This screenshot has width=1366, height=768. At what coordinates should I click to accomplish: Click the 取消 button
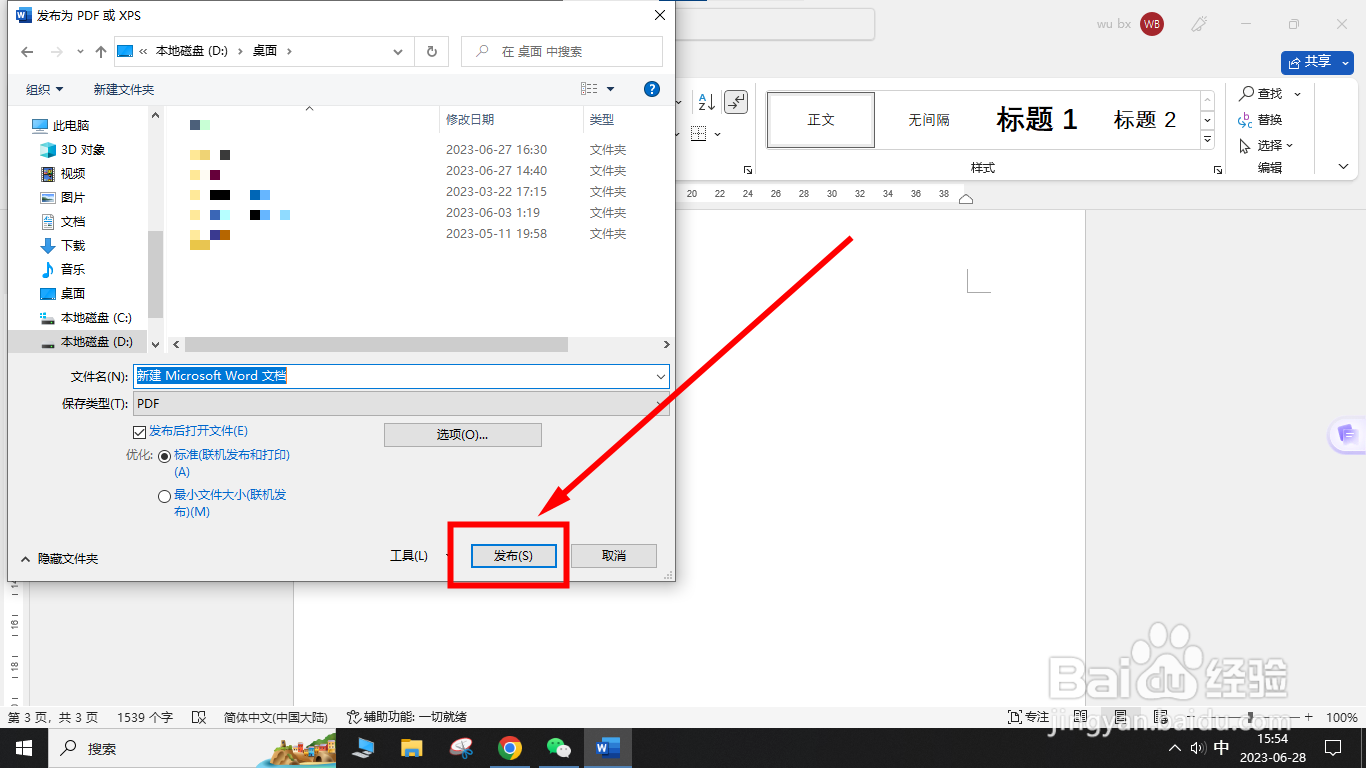click(x=614, y=556)
